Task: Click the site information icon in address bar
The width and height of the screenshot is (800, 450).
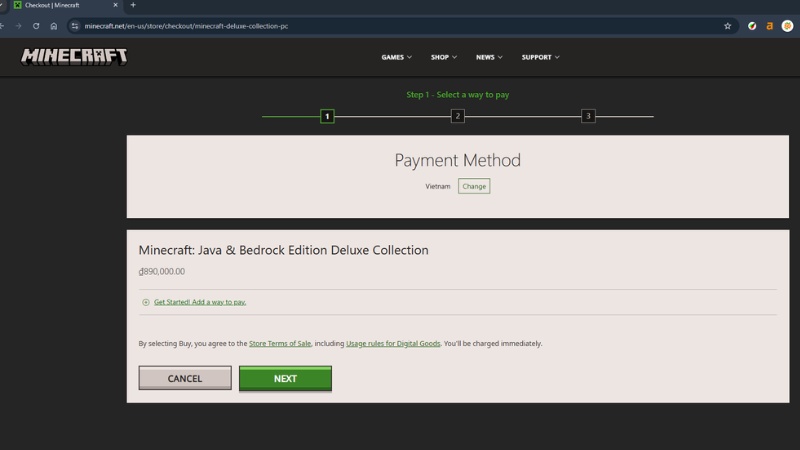Action: [x=74, y=26]
